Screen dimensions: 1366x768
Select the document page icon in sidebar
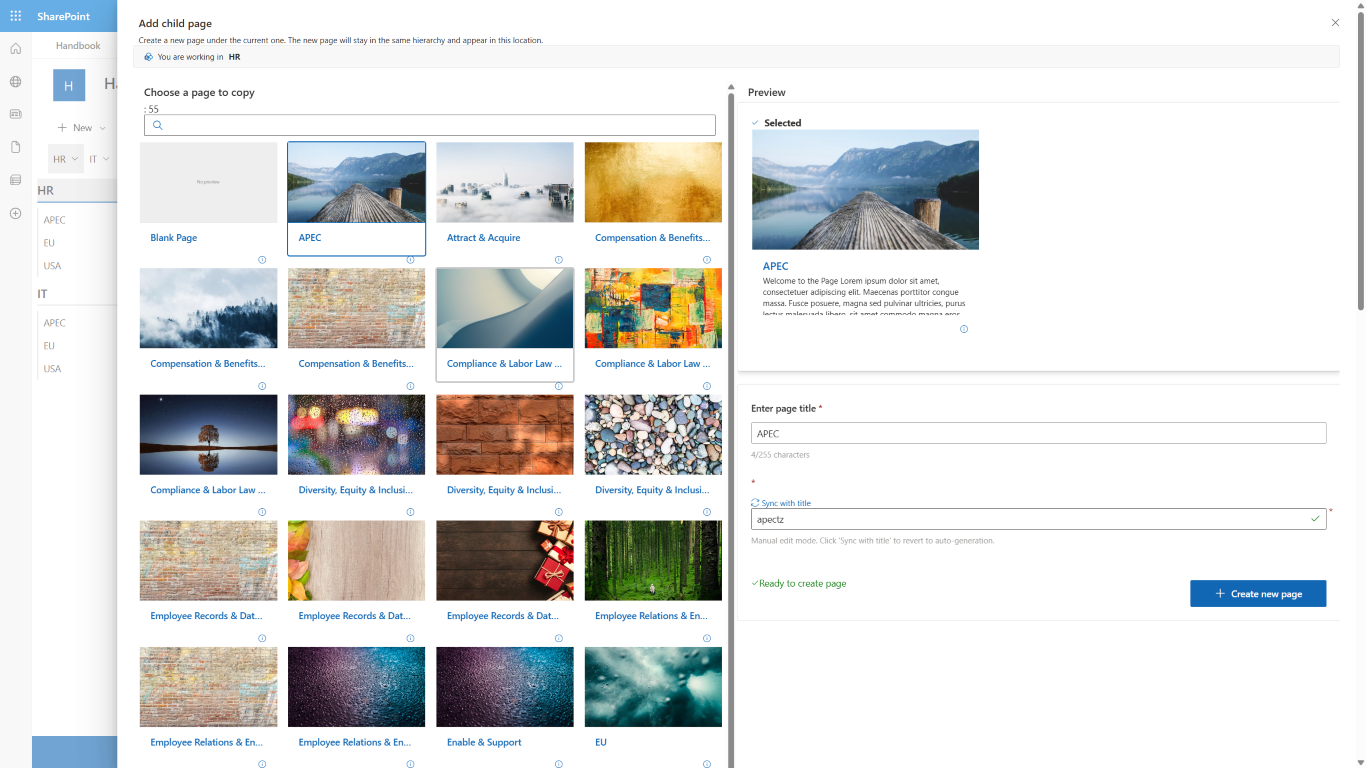pos(15,146)
